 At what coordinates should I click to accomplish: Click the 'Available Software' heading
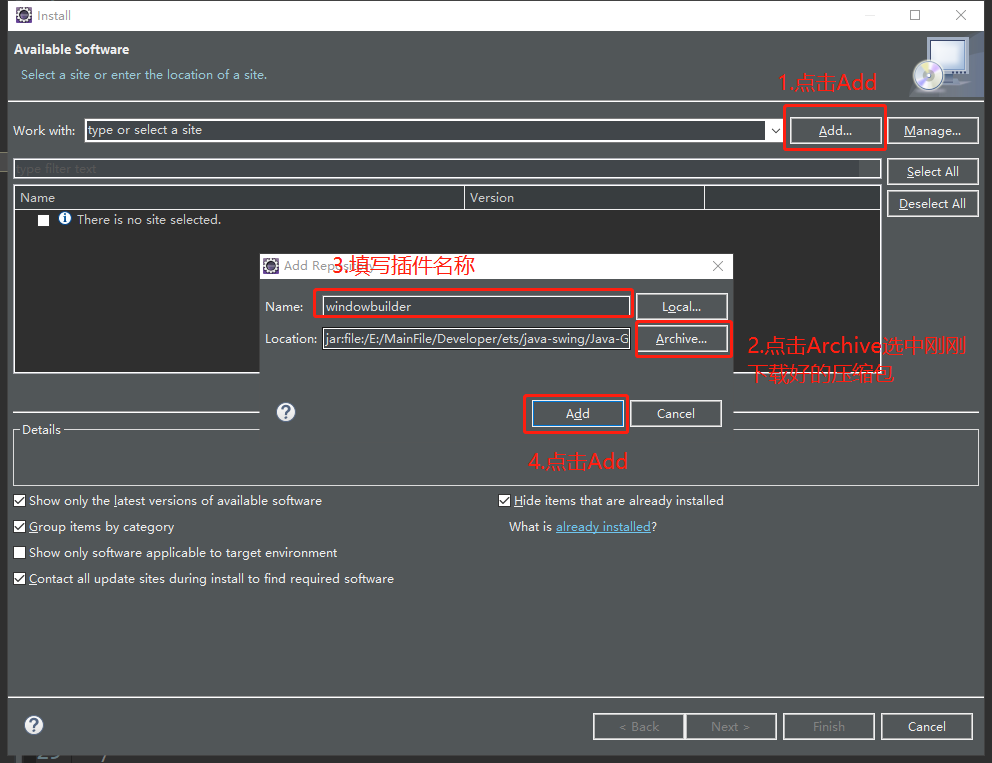pos(71,49)
